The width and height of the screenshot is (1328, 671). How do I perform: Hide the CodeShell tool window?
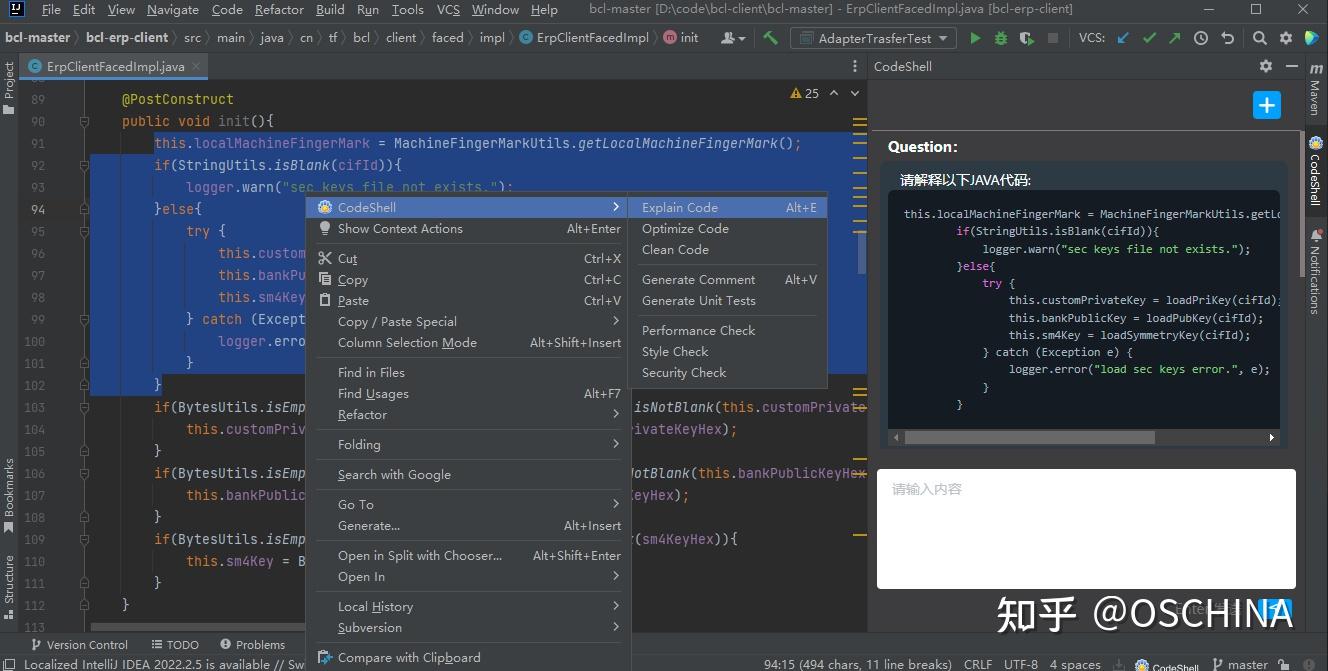[x=1291, y=66]
